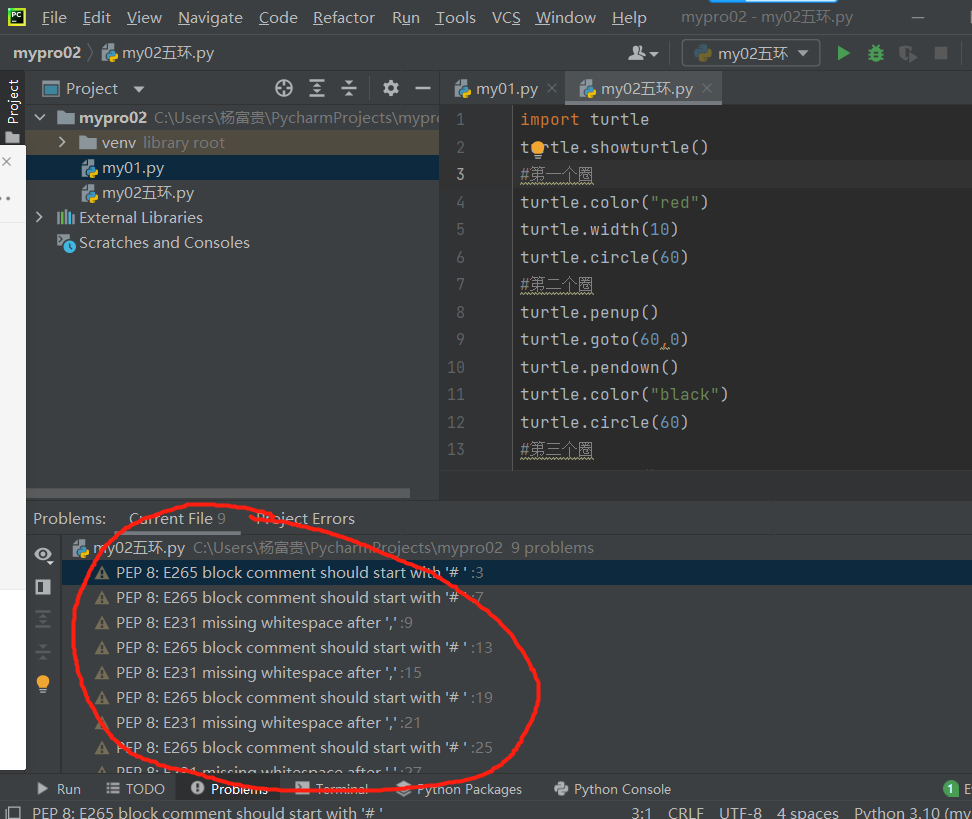Close the my01.py editor tab
Image resolution: width=972 pixels, height=819 pixels.
pos(552,89)
